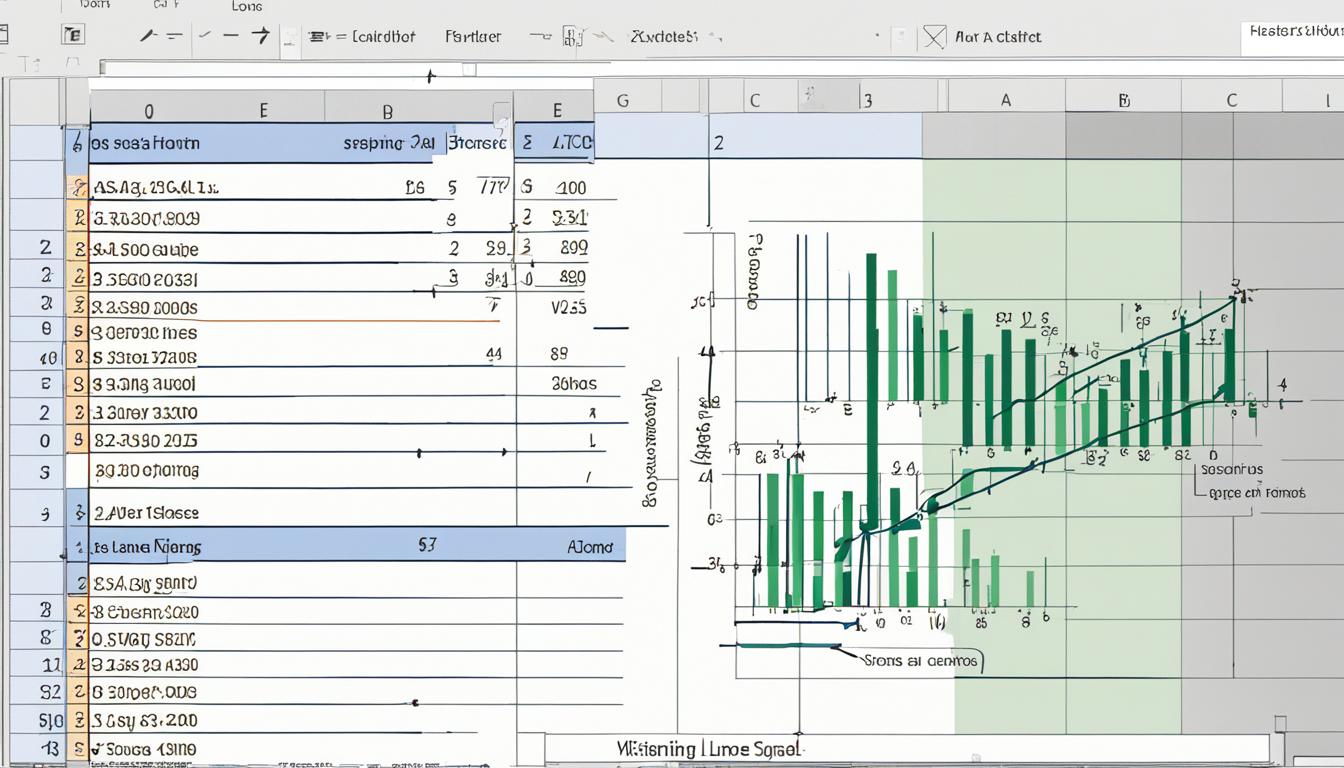Screen dimensions: 1344x768
Task: Click the 'Srons al cenrros' chart callout label
Action: (922, 661)
